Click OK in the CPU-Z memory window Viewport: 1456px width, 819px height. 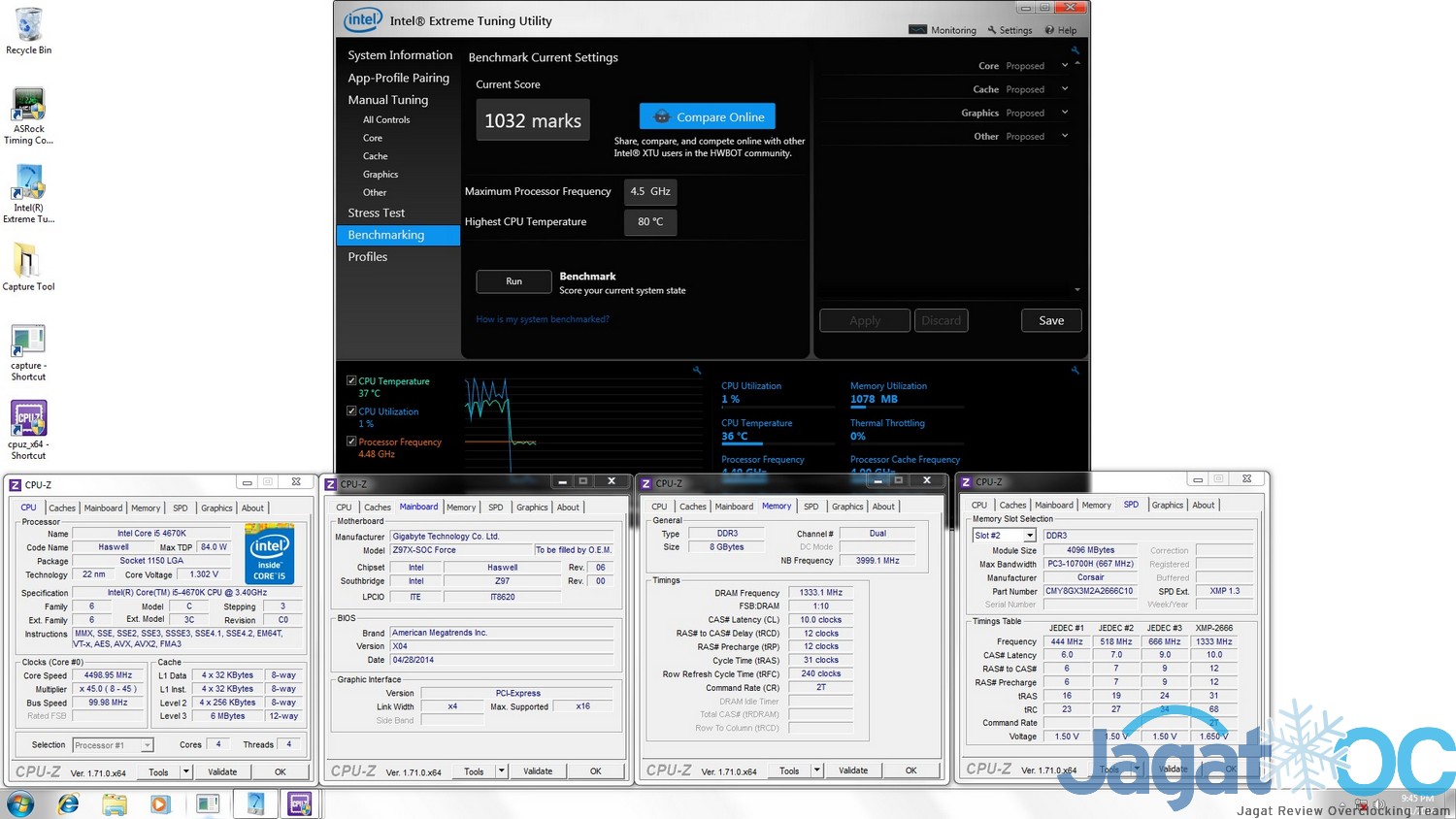[910, 770]
